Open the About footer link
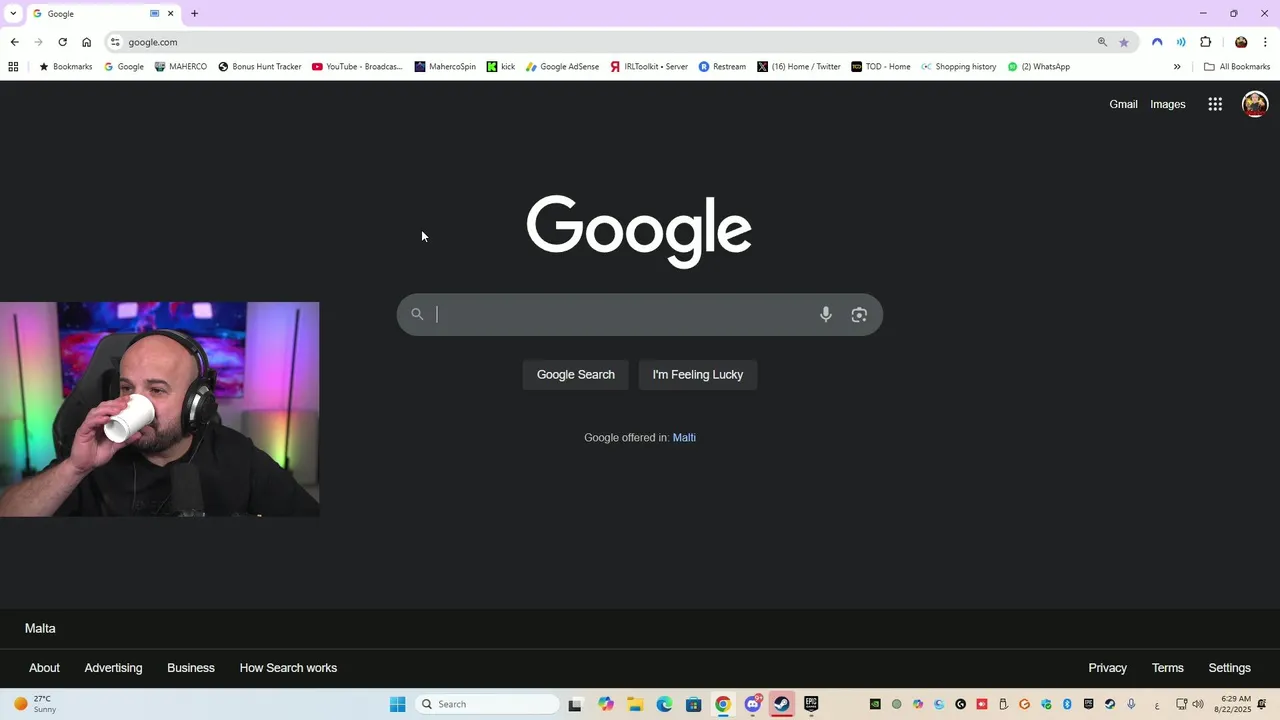1280x720 pixels. (44, 668)
